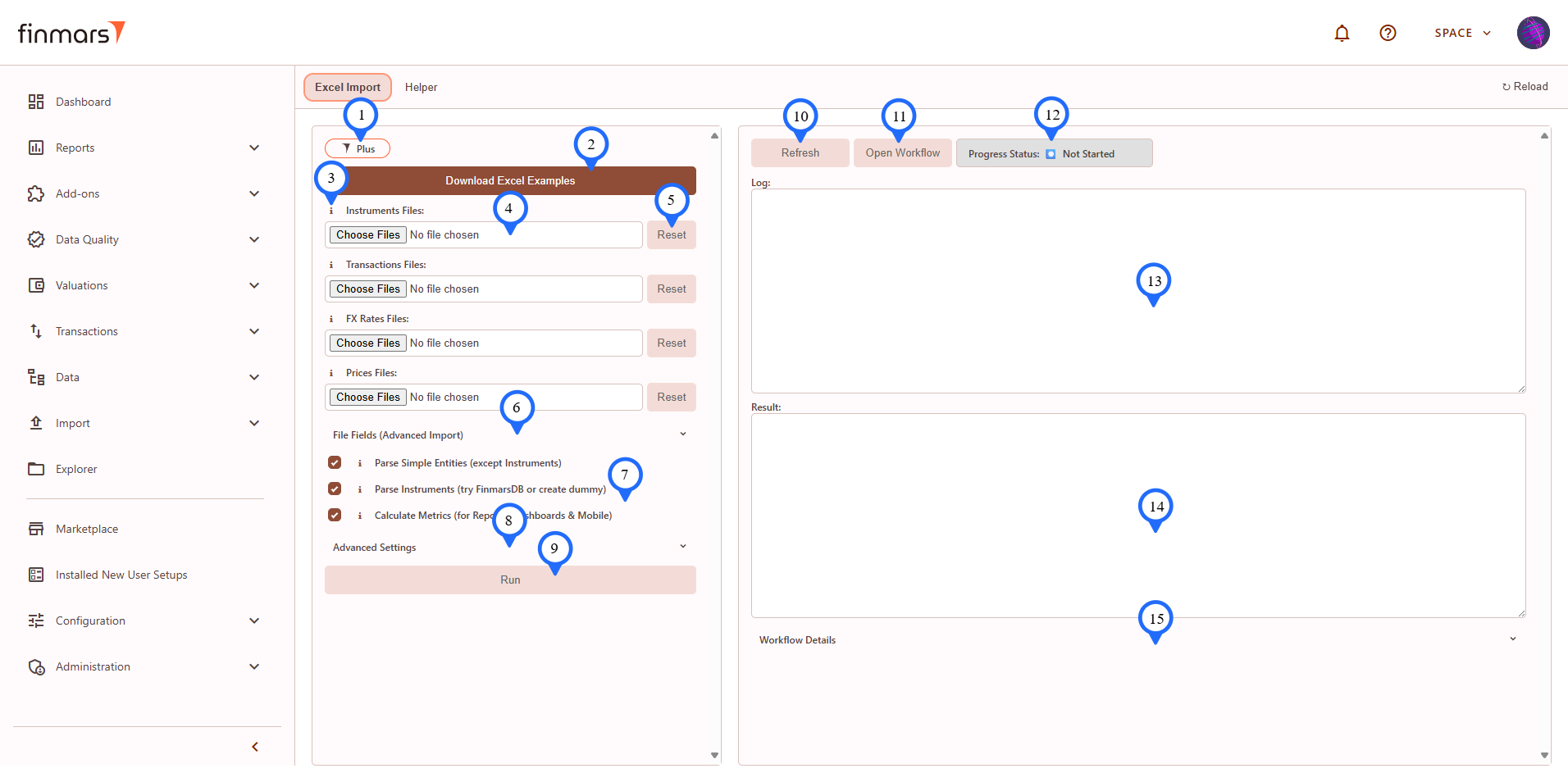This screenshot has height=782, width=1568.
Task: Click info icon next to Parse Instruments
Action: [x=360, y=489]
